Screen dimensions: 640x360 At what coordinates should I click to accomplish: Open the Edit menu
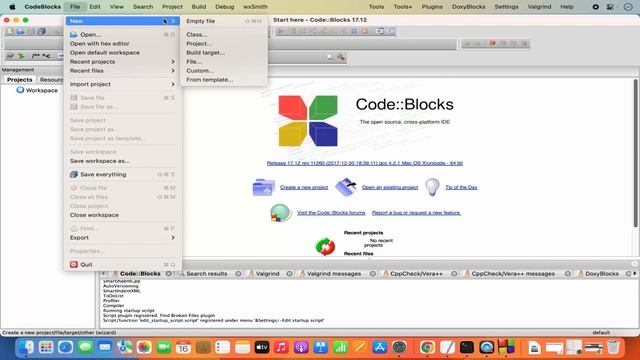click(x=95, y=7)
